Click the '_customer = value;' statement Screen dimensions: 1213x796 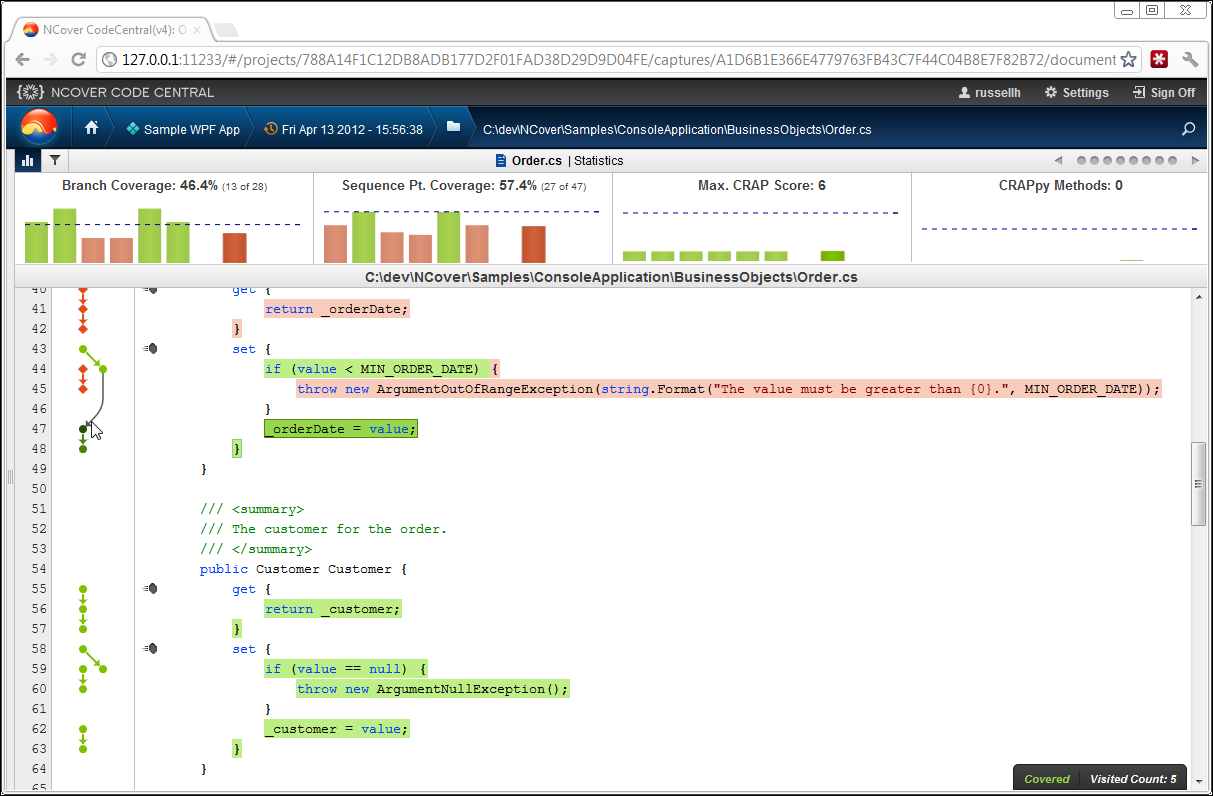[x=336, y=729]
